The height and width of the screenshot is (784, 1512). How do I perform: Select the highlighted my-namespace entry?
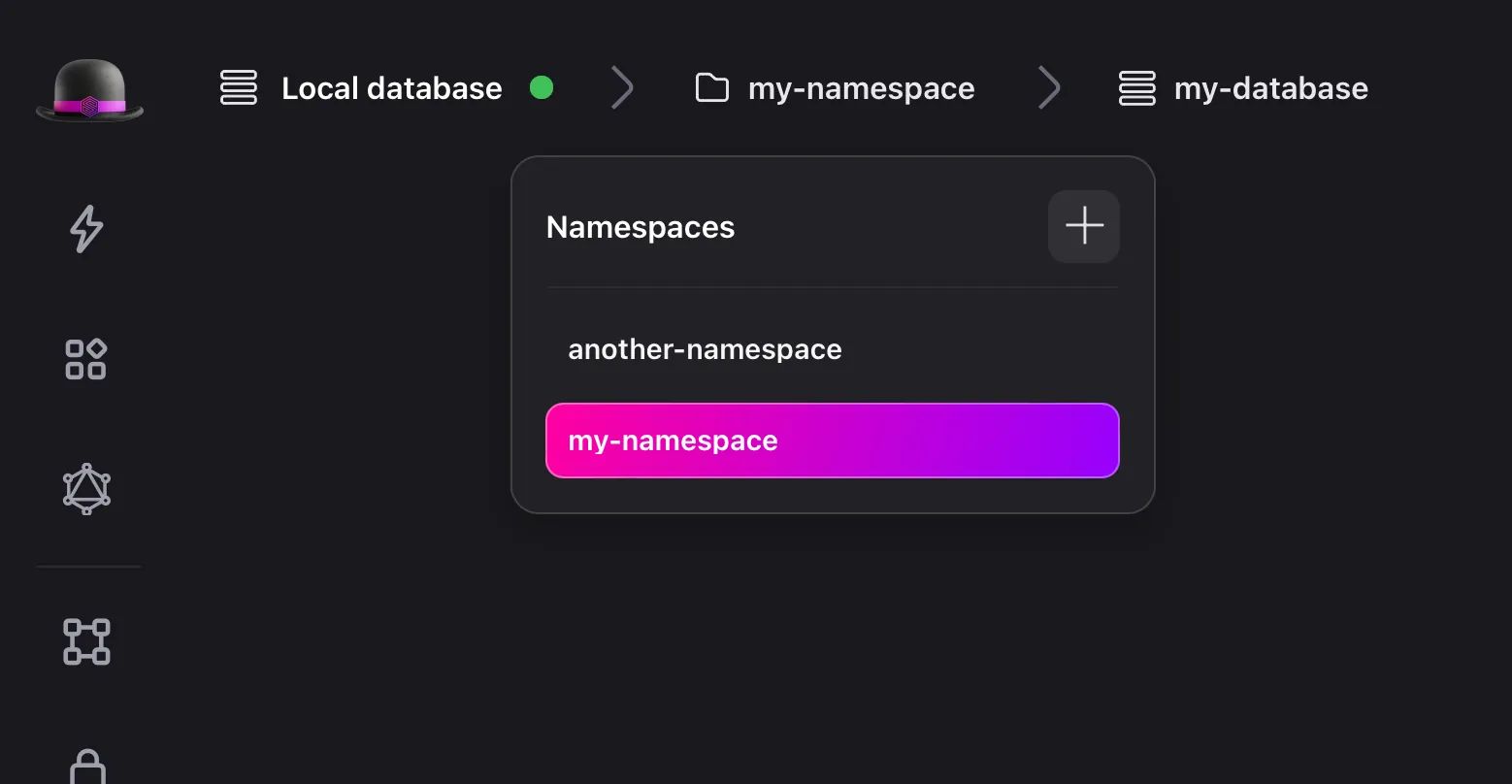pos(832,440)
